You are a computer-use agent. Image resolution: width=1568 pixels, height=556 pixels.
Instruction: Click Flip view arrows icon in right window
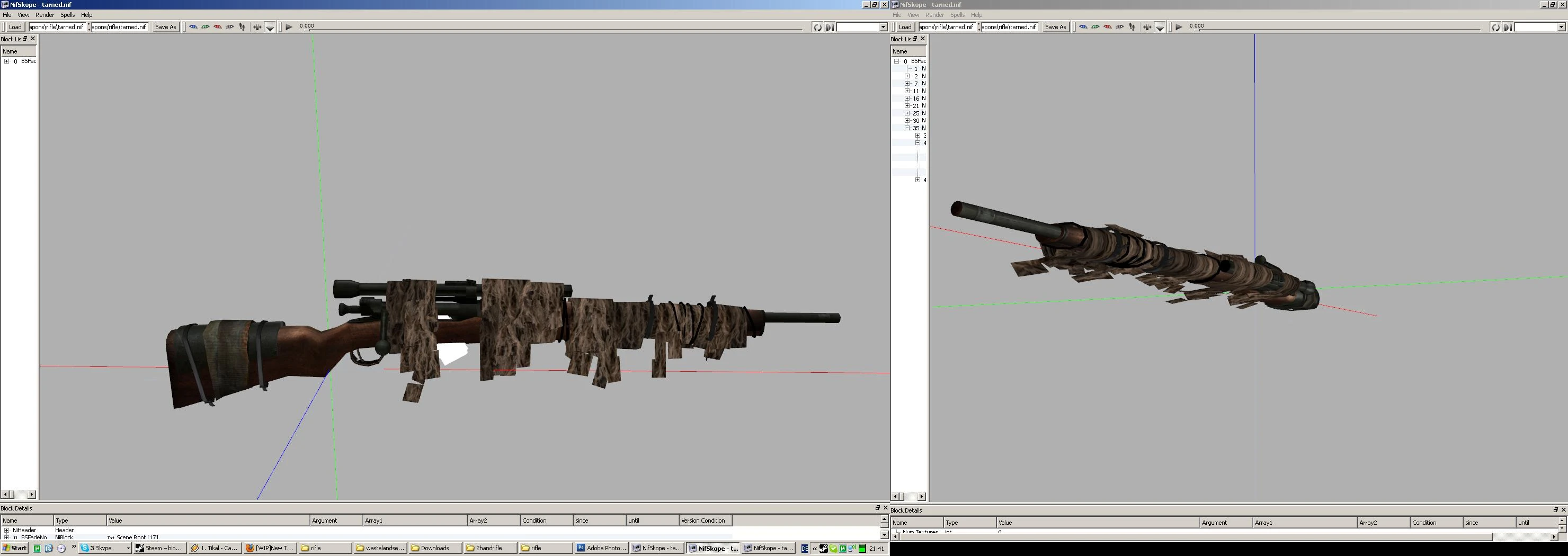1147,27
